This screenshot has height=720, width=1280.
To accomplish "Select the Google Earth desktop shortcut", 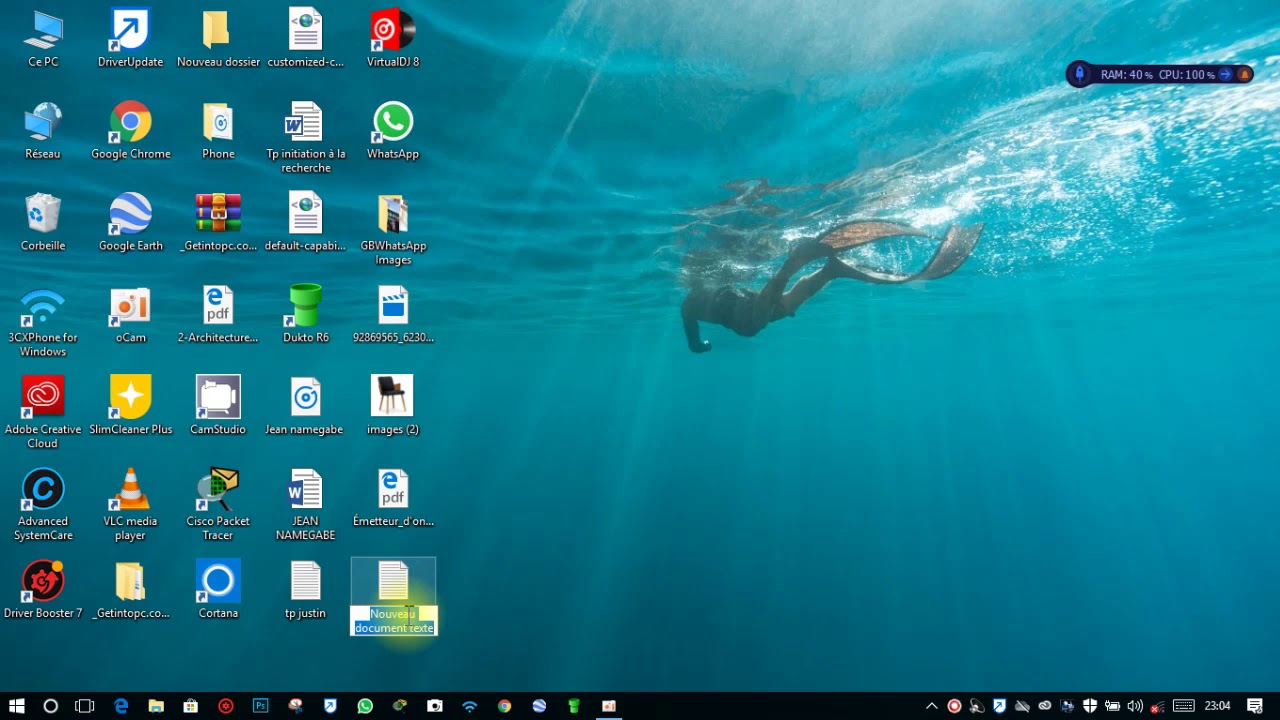I will [x=131, y=223].
